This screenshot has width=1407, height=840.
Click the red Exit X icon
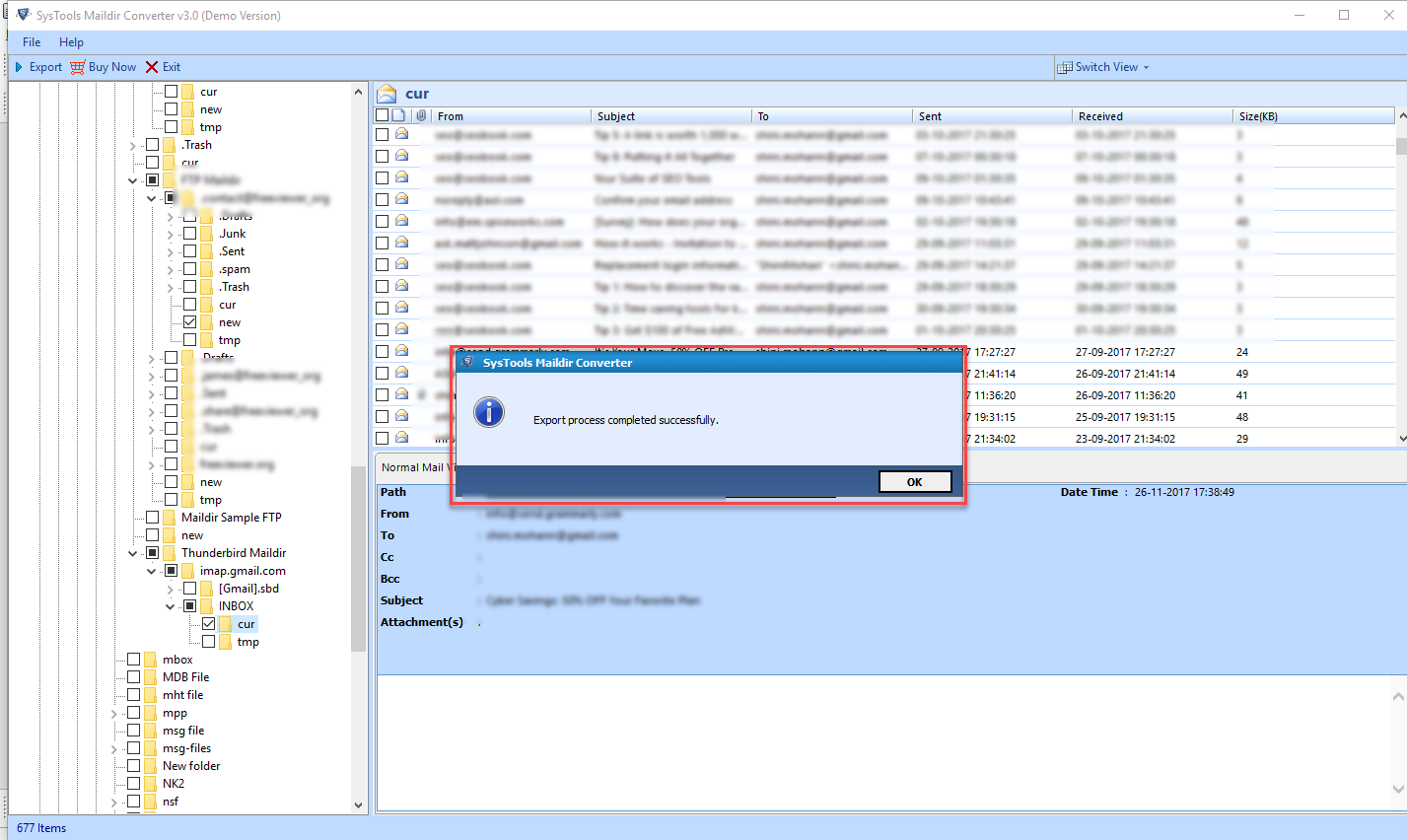tap(152, 67)
